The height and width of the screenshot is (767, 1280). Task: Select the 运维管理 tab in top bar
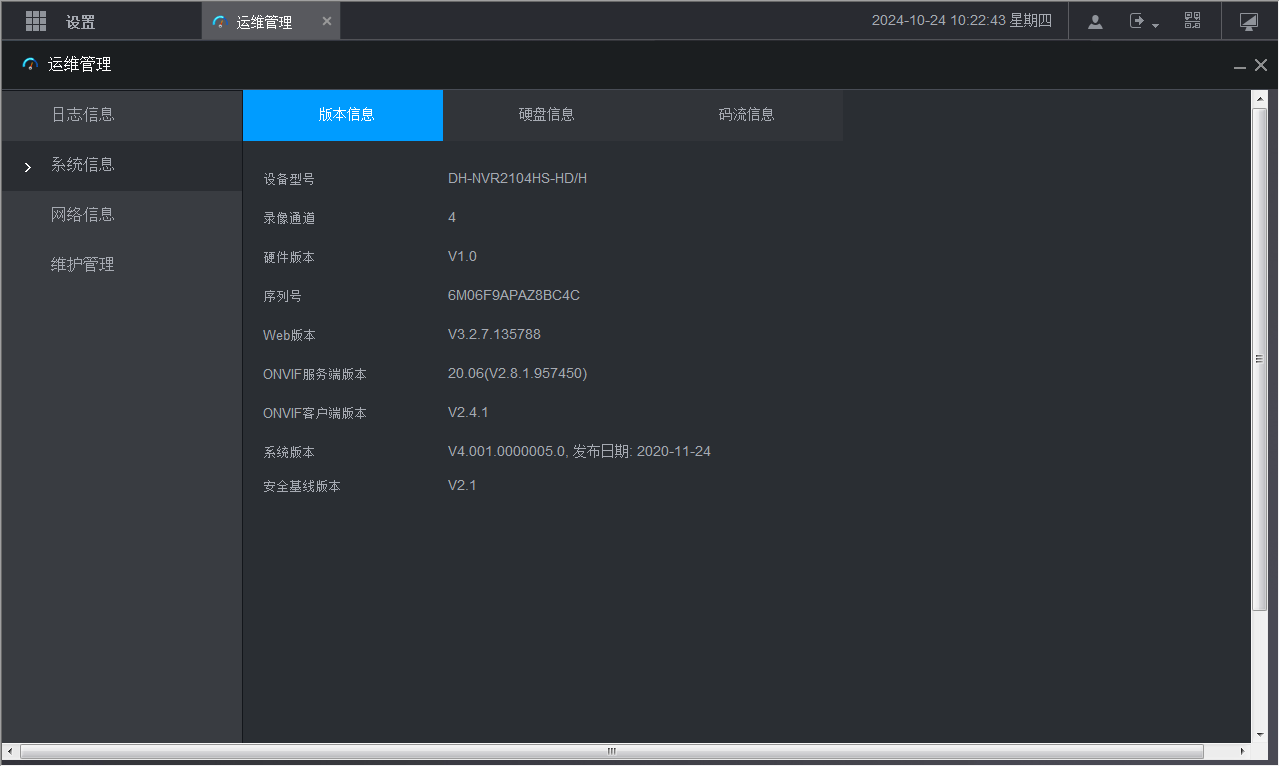(264, 22)
